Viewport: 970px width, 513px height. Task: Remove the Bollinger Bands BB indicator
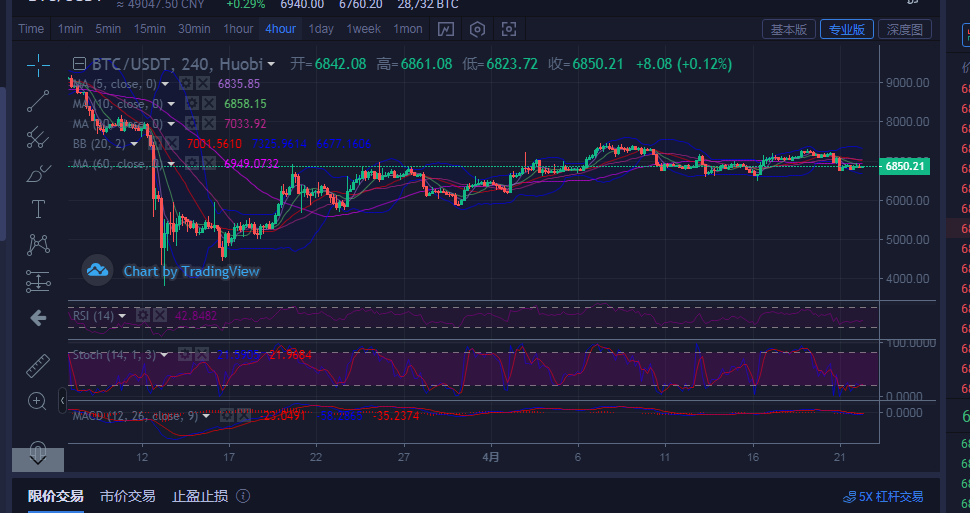pos(171,144)
